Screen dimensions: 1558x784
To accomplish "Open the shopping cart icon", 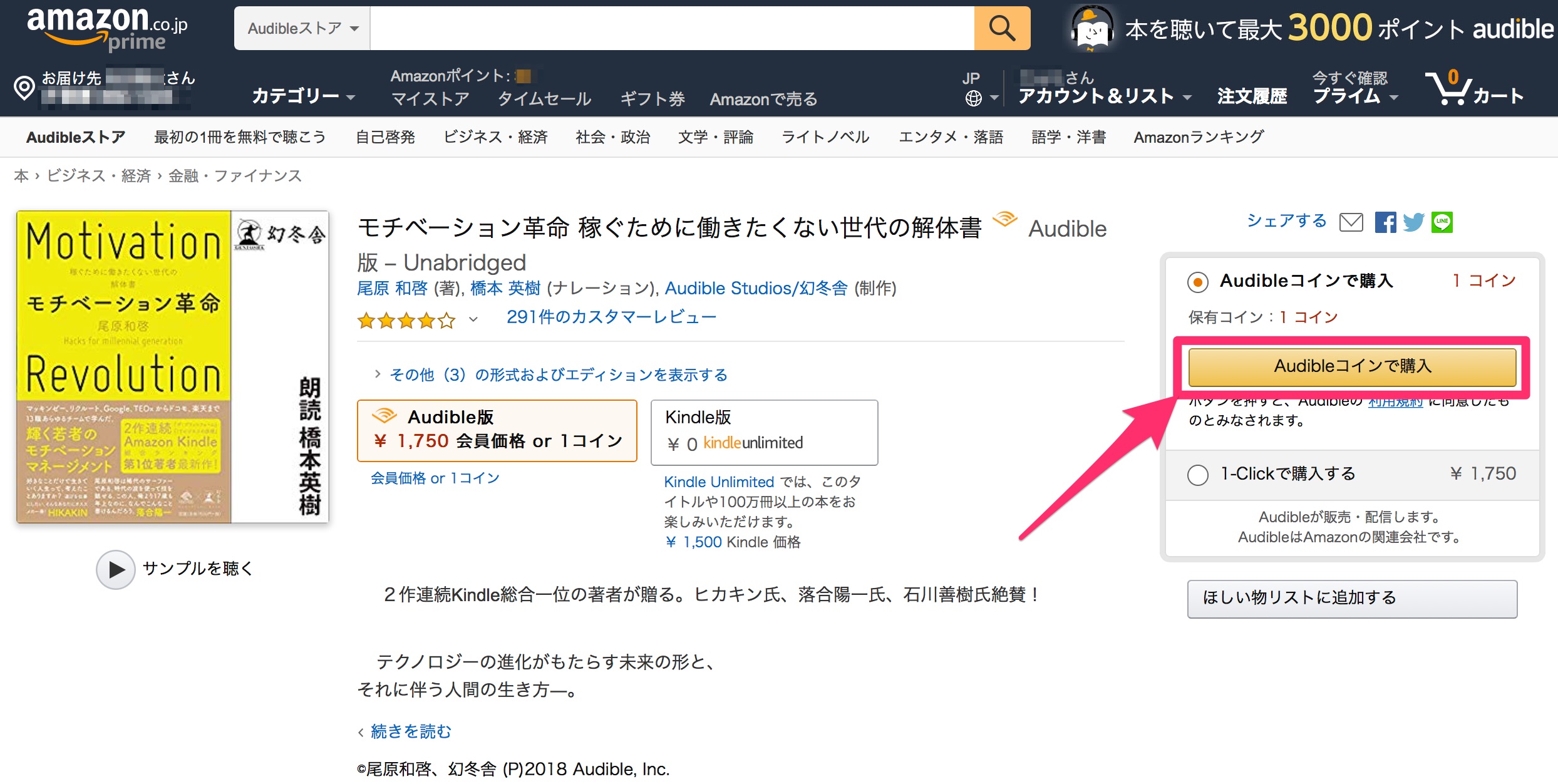I will pyautogui.click(x=1448, y=88).
